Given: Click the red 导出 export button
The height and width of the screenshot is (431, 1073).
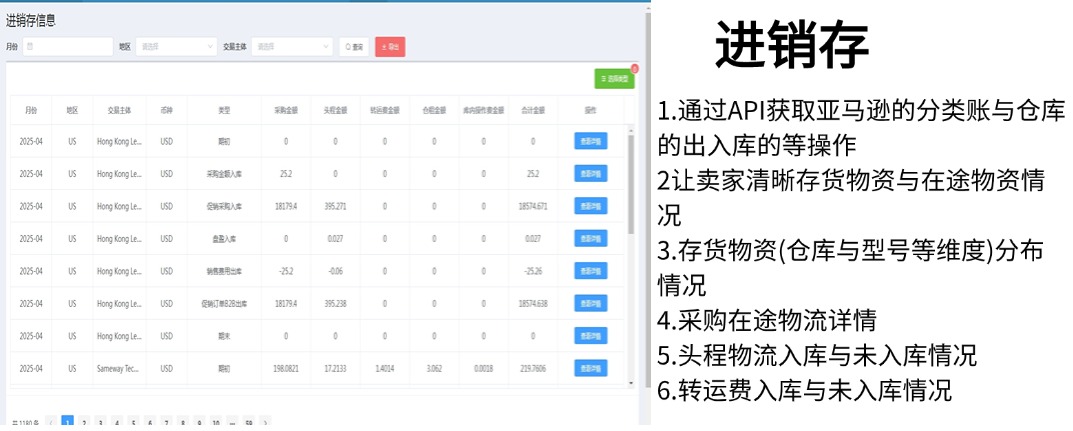Looking at the screenshot, I should coord(390,47).
